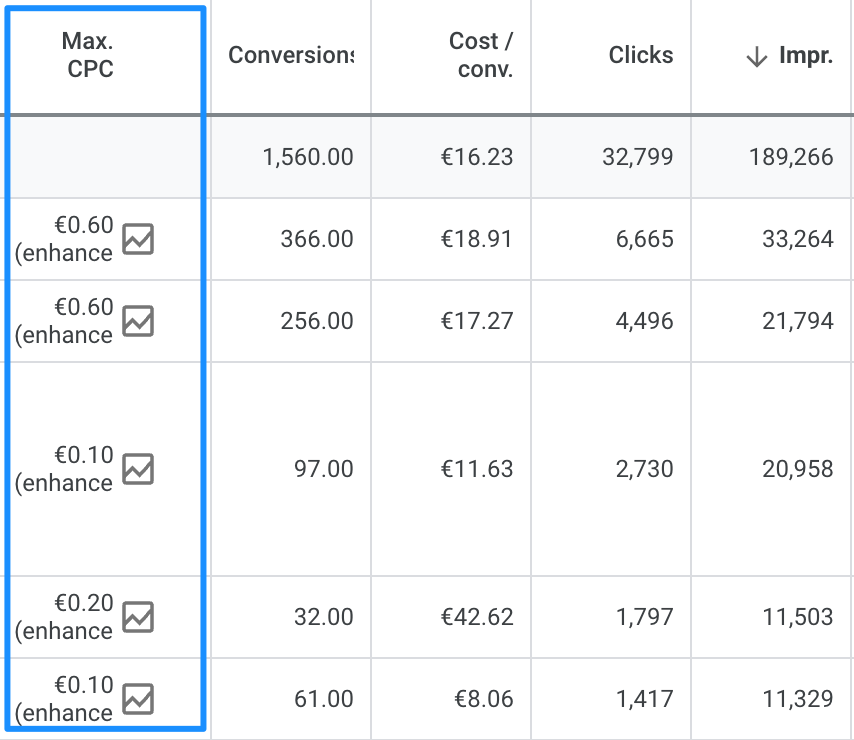Click conversions cell 97.00
The height and width of the screenshot is (740, 854).
tap(324, 469)
